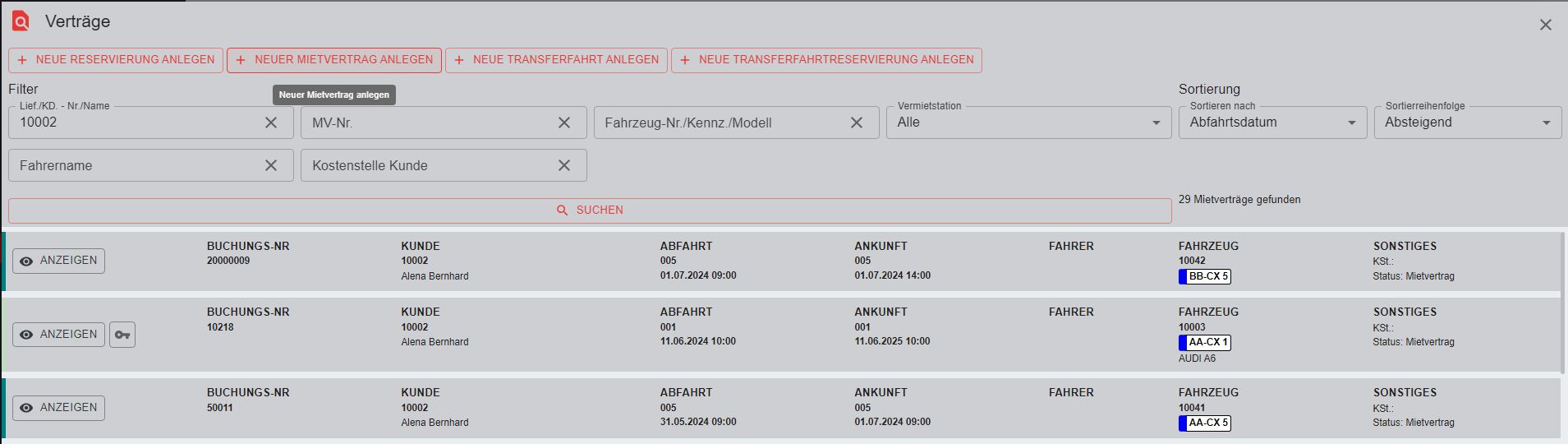Create a new Mietvertrag

pos(334,60)
